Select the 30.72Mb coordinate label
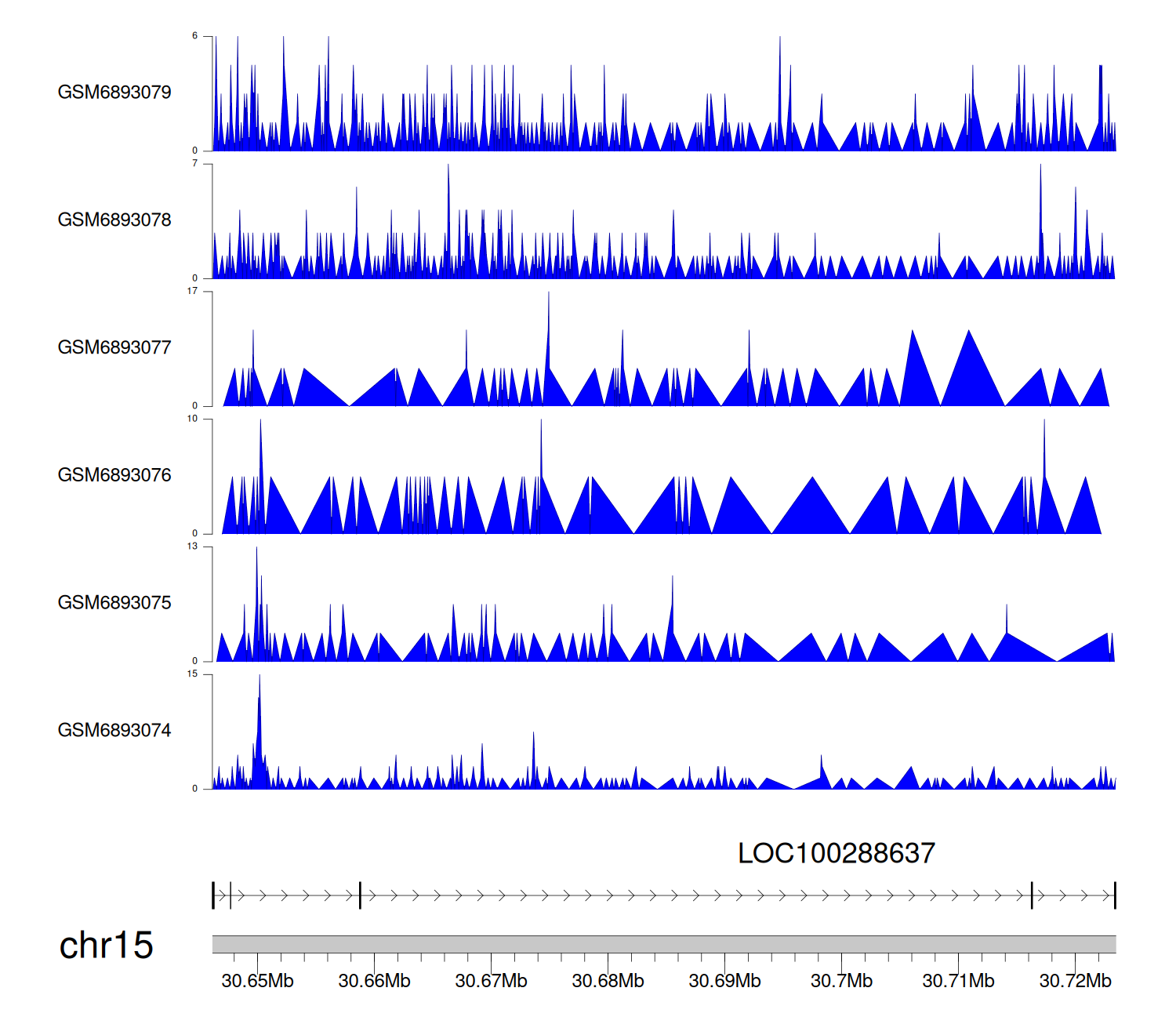 point(1075,981)
